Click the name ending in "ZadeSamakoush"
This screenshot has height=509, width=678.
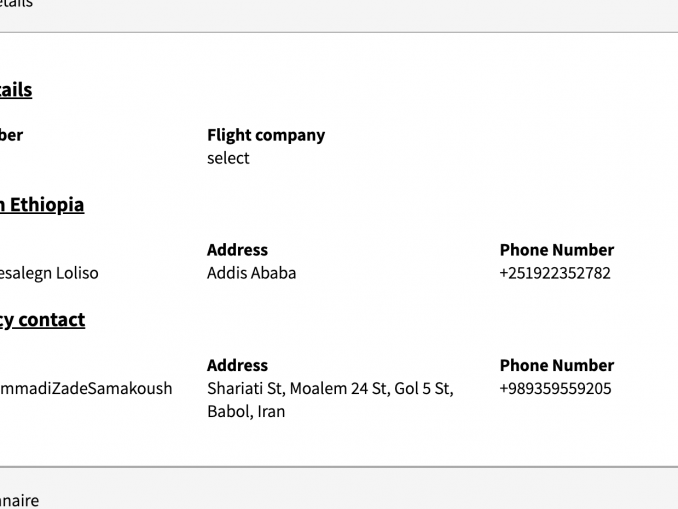click(x=86, y=388)
